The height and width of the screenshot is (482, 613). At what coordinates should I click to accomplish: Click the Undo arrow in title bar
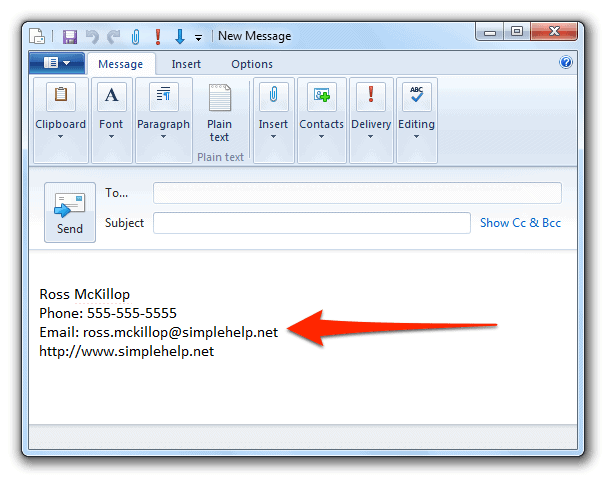[x=92, y=36]
